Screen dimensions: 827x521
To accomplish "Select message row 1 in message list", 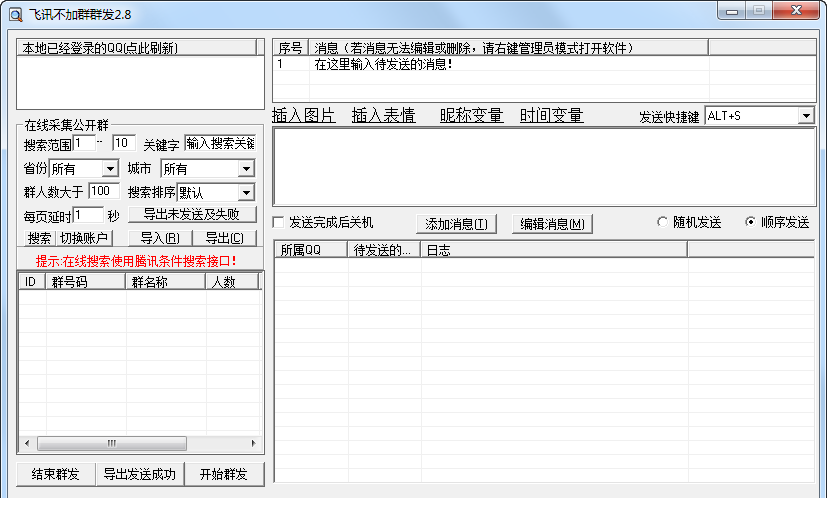I will coord(544,64).
